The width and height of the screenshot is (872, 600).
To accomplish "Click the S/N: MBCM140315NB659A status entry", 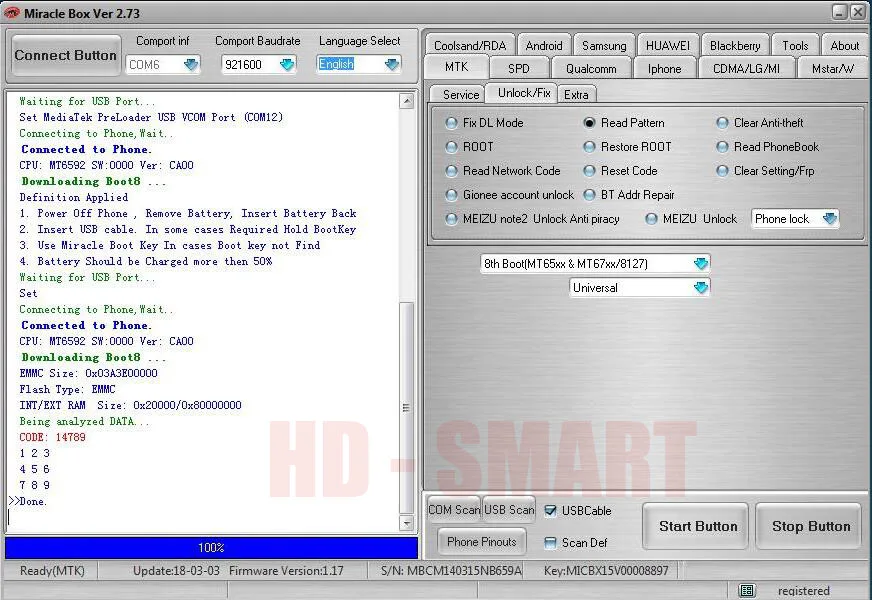I will [x=452, y=571].
